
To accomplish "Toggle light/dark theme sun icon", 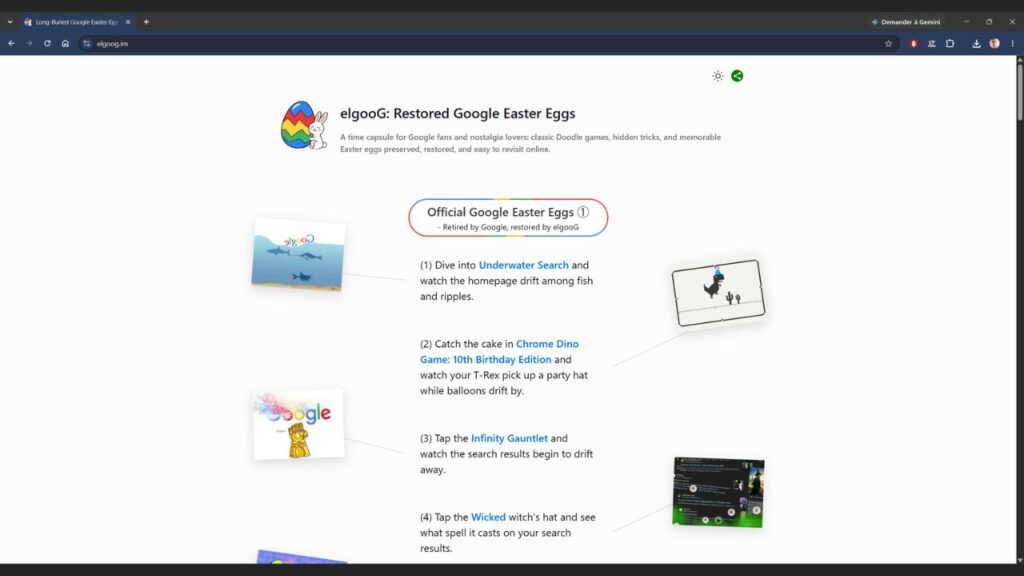I will pos(718,76).
